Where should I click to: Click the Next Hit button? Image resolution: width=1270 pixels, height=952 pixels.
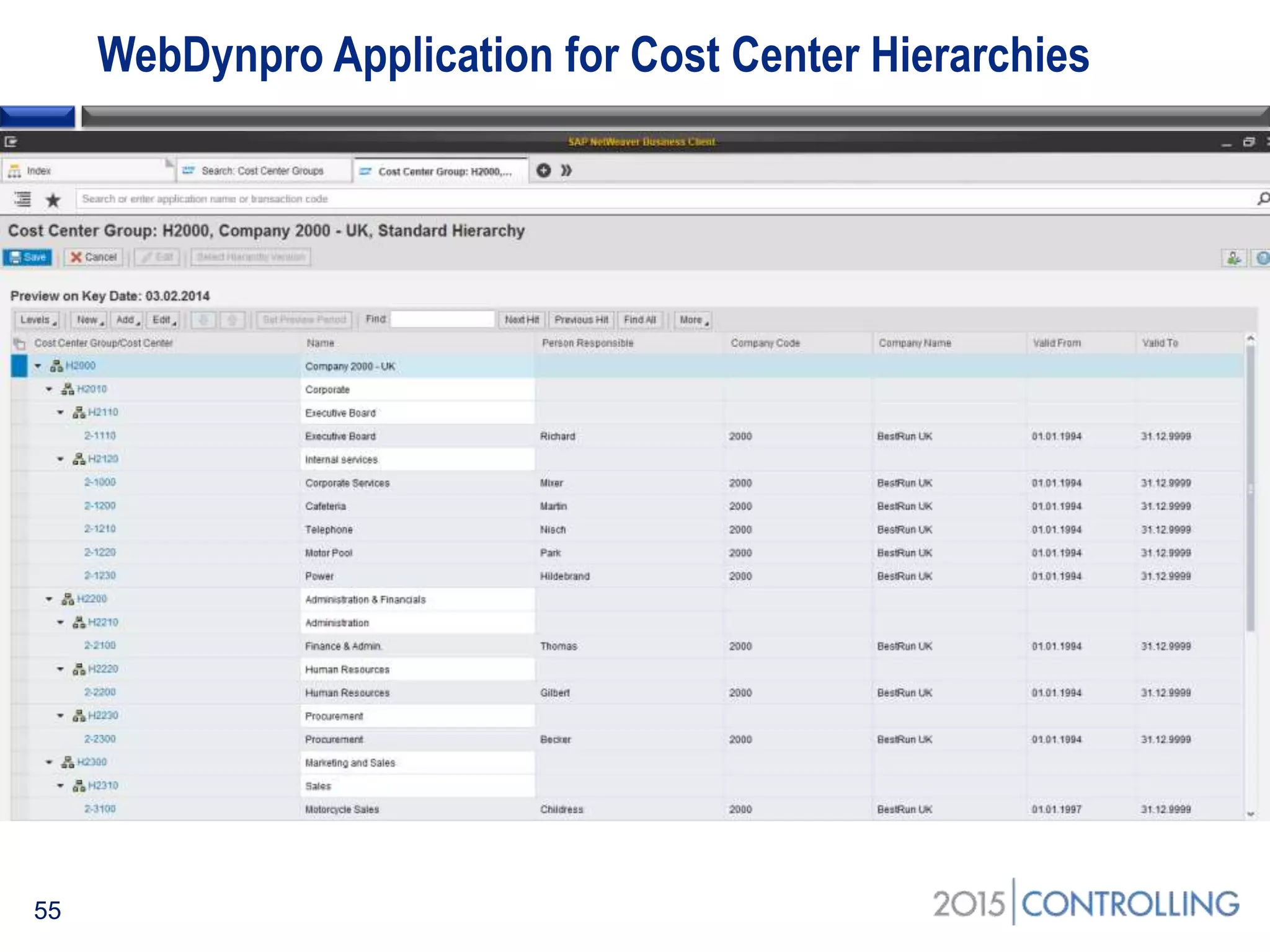click(522, 320)
